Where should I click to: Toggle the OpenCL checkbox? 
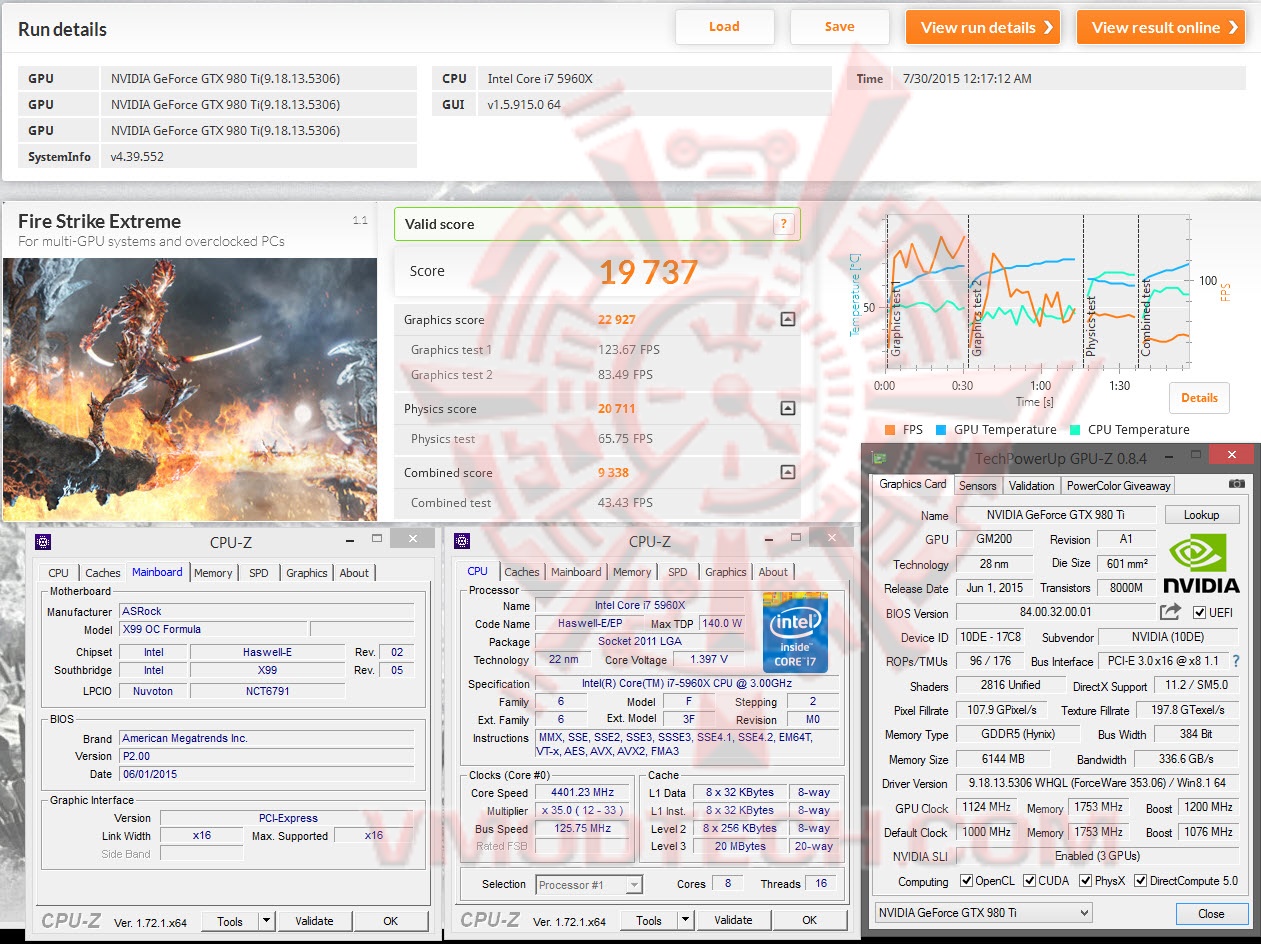pos(966,881)
